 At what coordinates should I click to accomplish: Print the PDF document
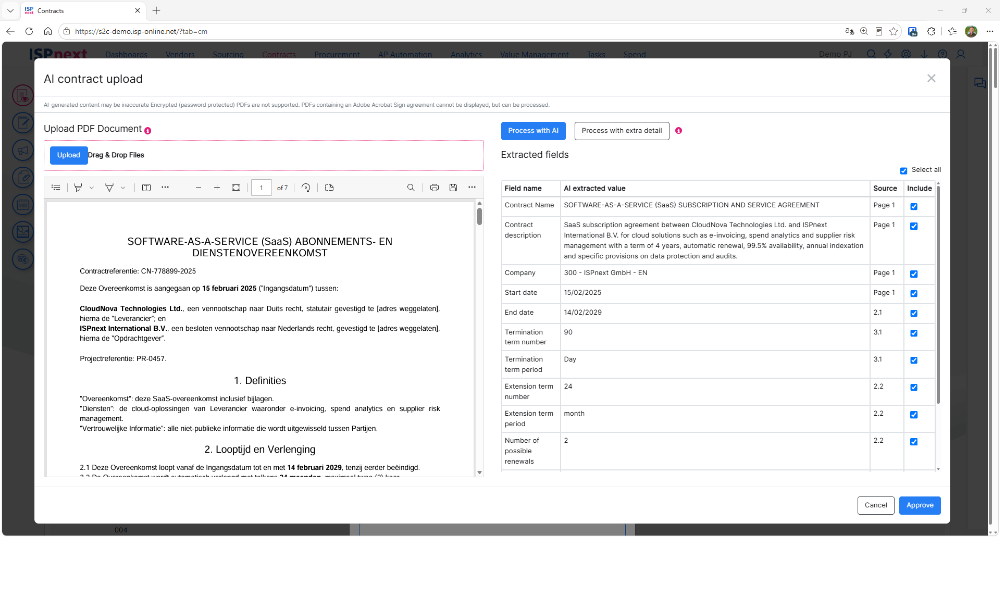pyautogui.click(x=434, y=187)
